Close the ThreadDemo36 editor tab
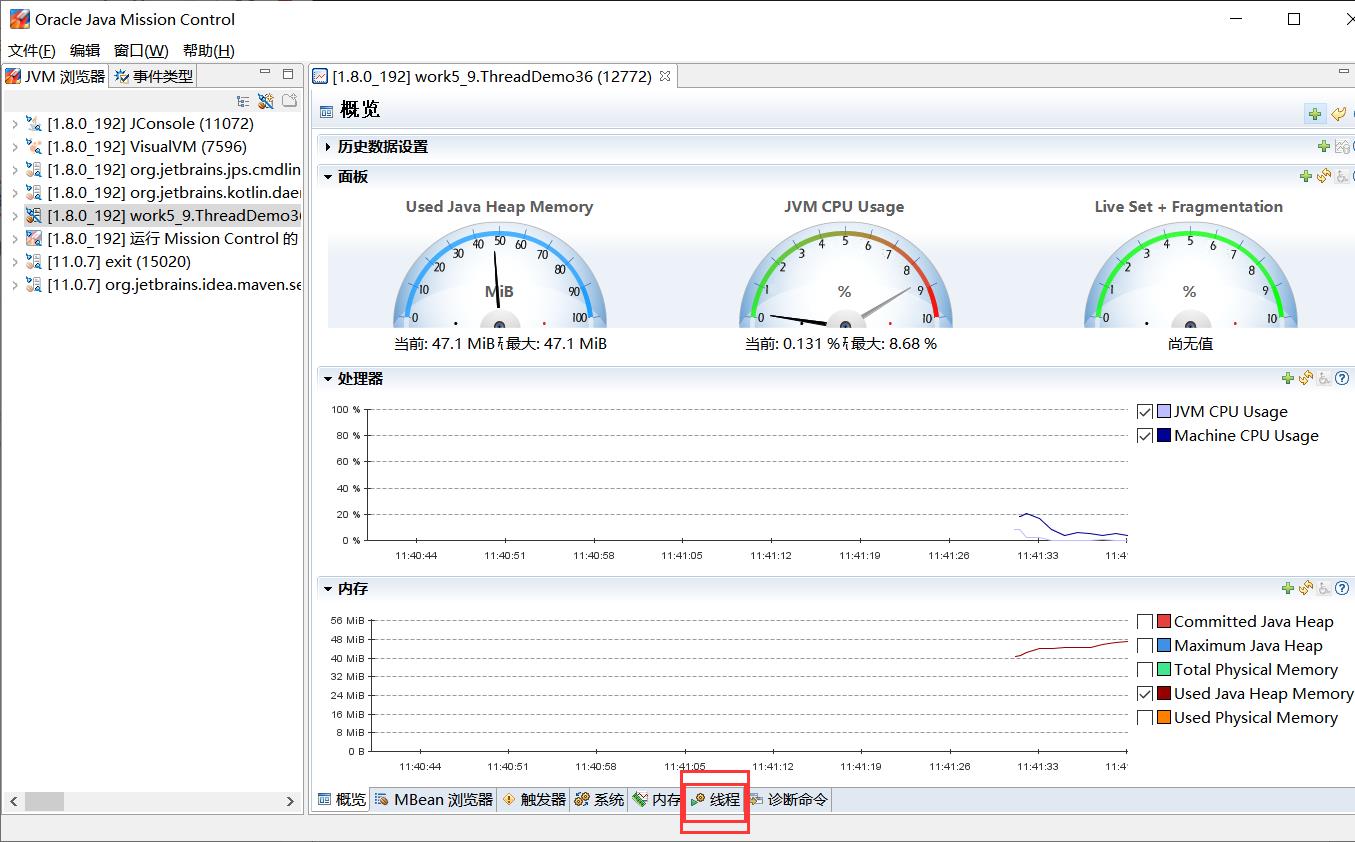The height and width of the screenshot is (842, 1355). 665,75
